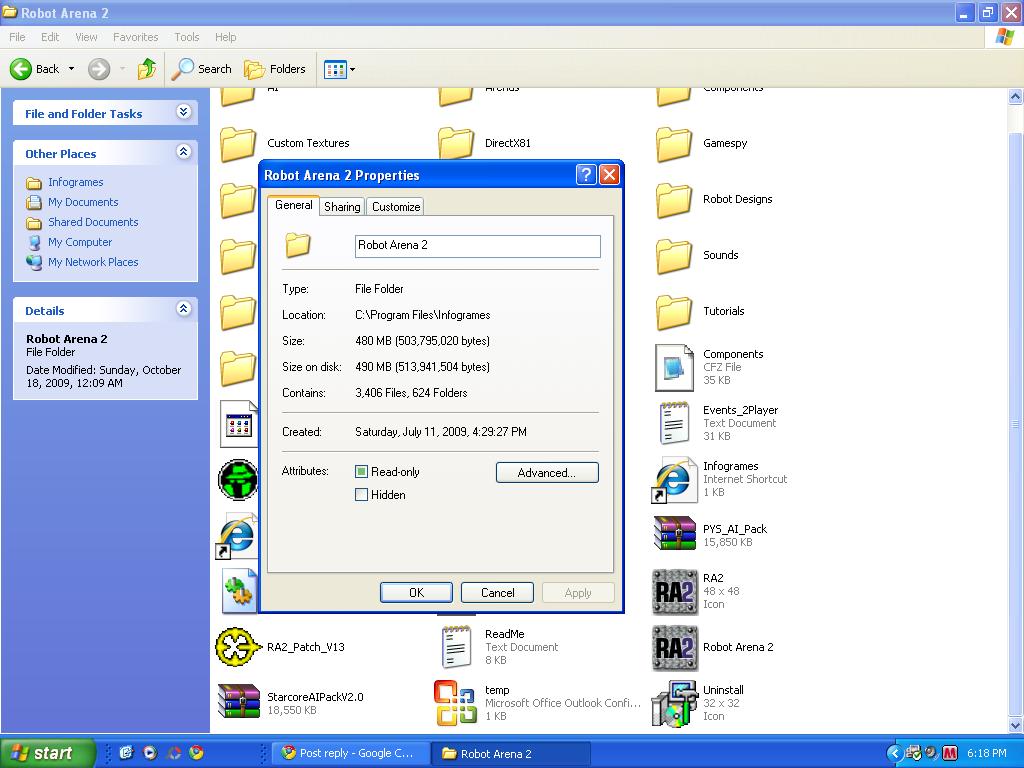Click the red M tray icon

tap(950, 753)
